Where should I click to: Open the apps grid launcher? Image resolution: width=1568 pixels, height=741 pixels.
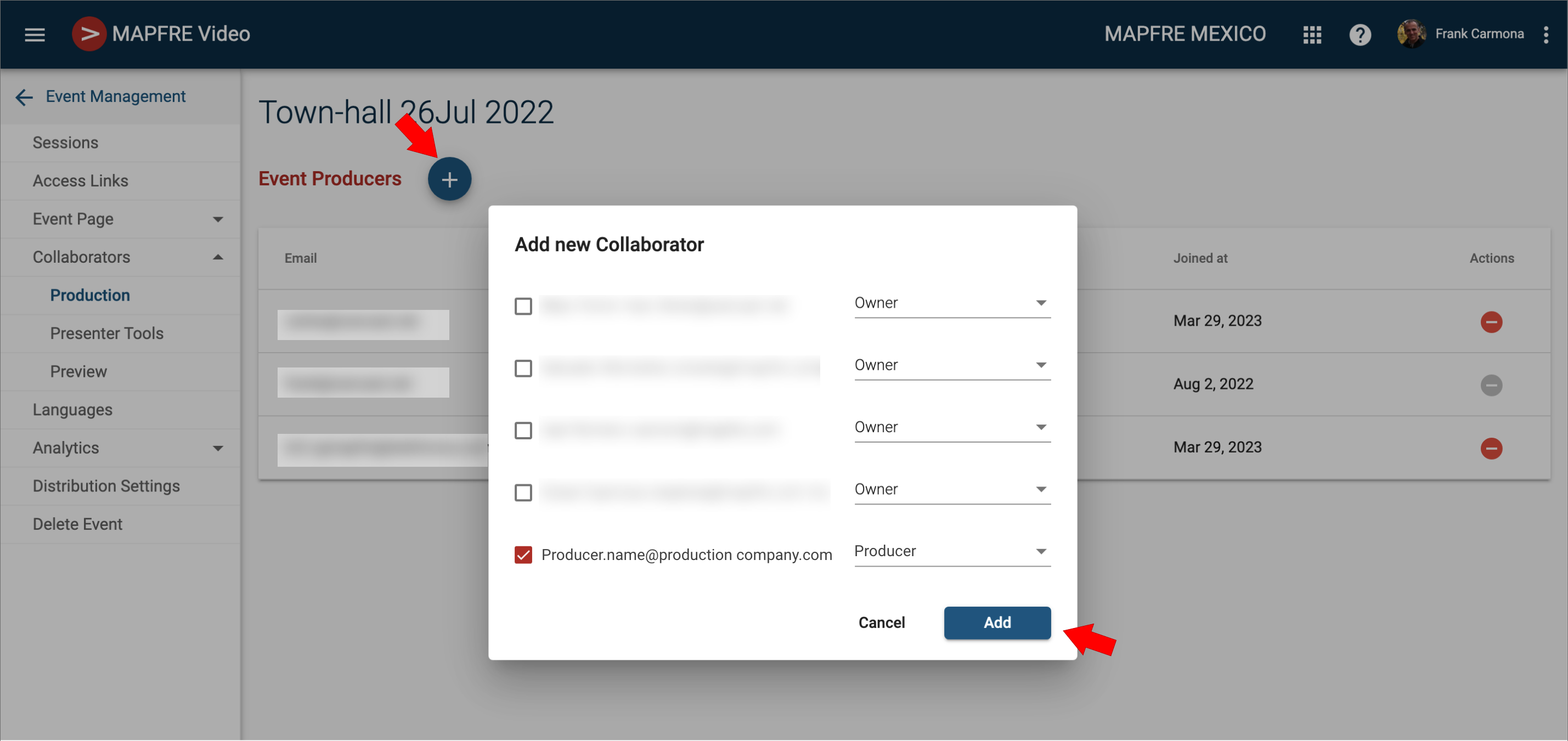pyautogui.click(x=1312, y=34)
